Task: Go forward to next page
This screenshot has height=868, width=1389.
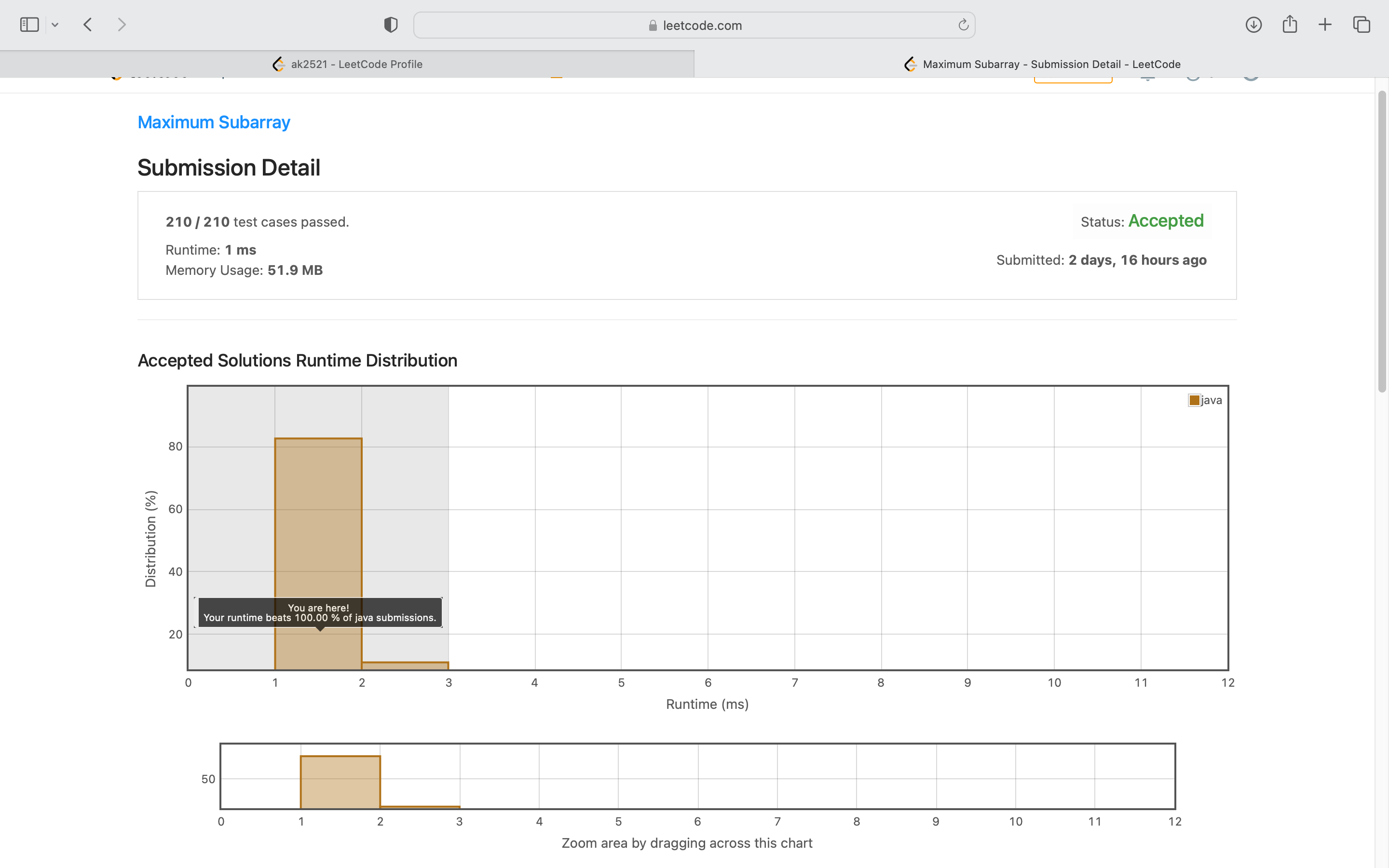Action: [121, 25]
